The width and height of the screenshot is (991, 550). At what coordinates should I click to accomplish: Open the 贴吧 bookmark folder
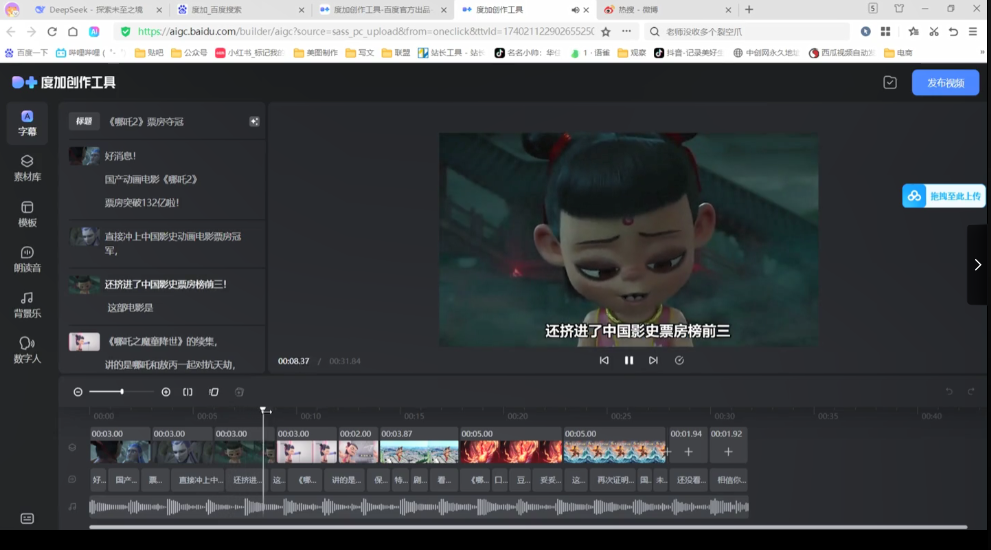(149, 52)
